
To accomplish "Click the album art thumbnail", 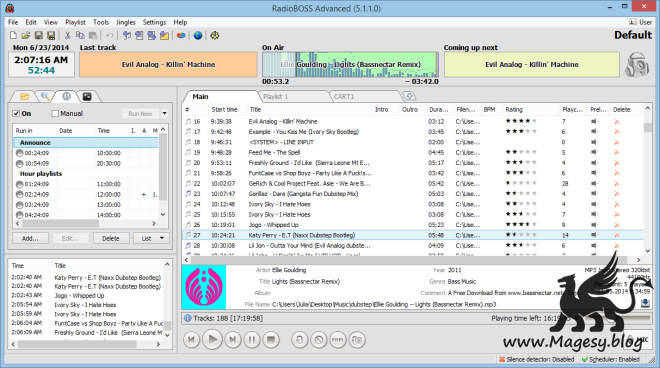I will pyautogui.click(x=204, y=287).
